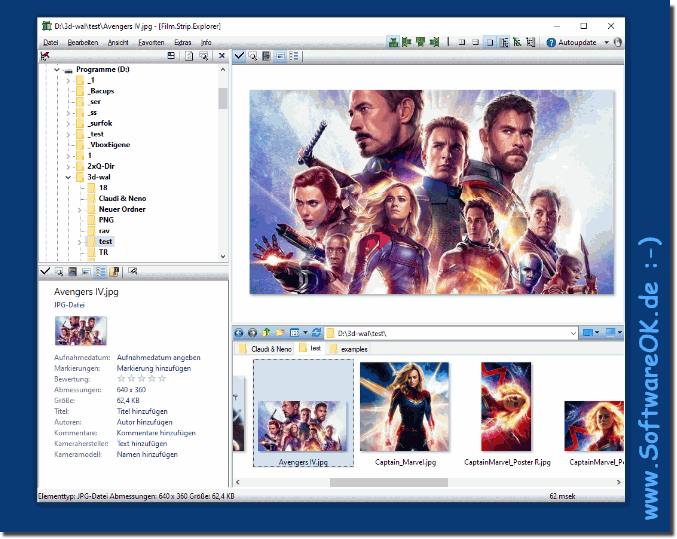Click the split-view icon above folder tree
Viewport: 677px width, 539px height.
tap(171, 56)
